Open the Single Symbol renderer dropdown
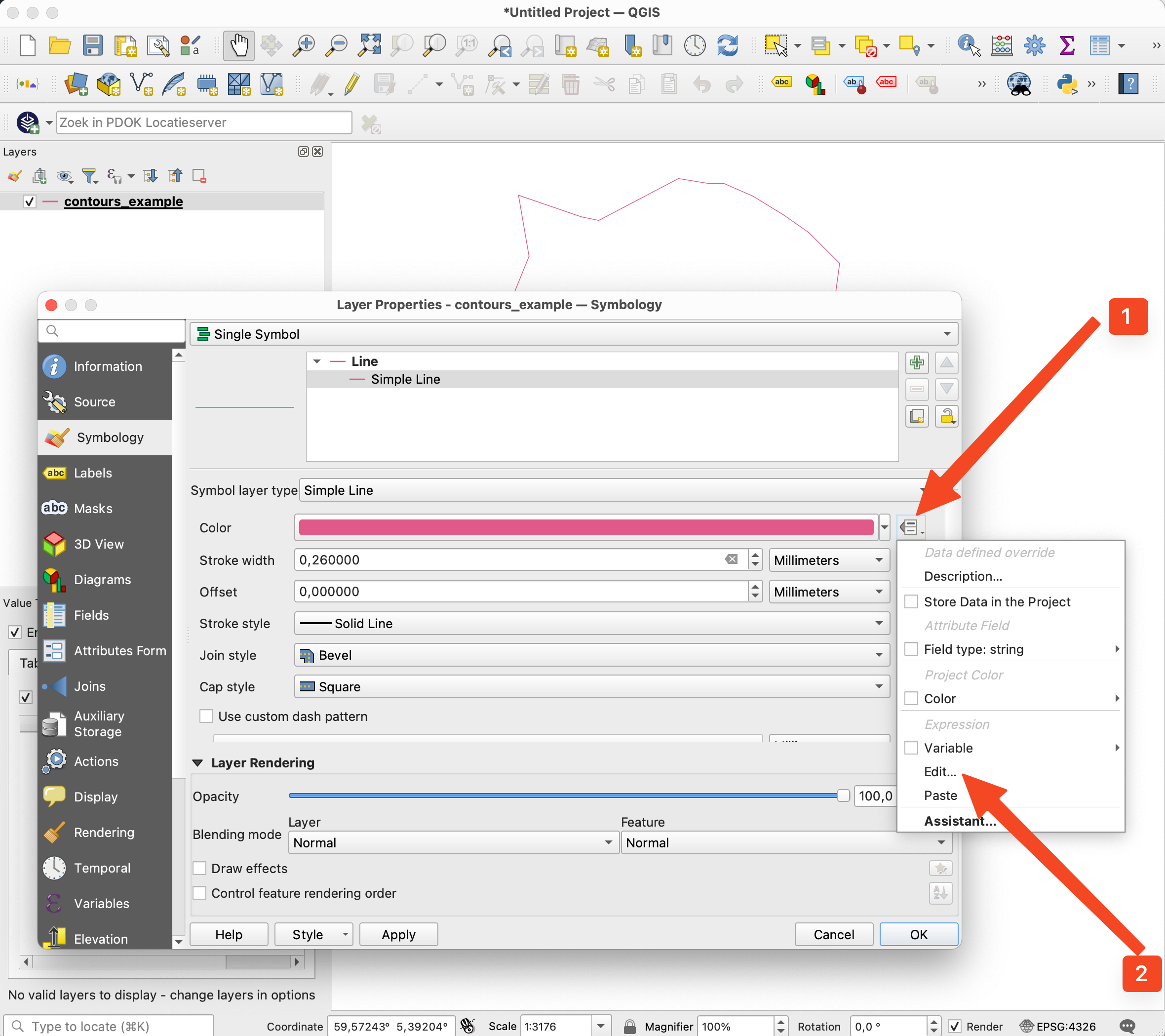This screenshot has width=1165, height=1036. [574, 334]
